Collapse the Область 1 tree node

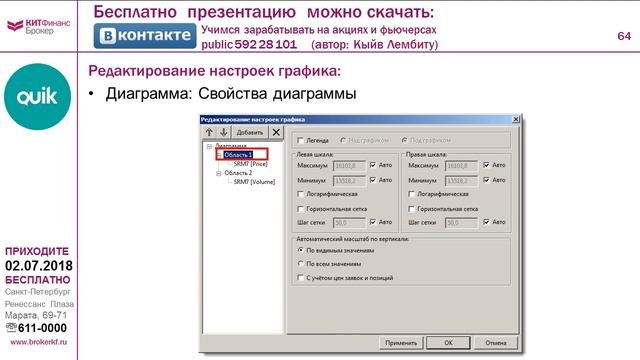[219, 155]
